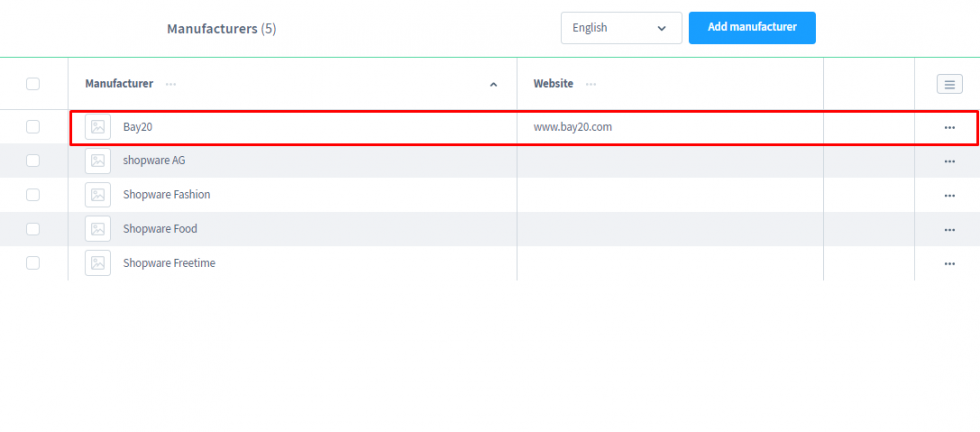Toggle the select-all checkbox in header
The width and height of the screenshot is (980, 432).
tap(33, 84)
